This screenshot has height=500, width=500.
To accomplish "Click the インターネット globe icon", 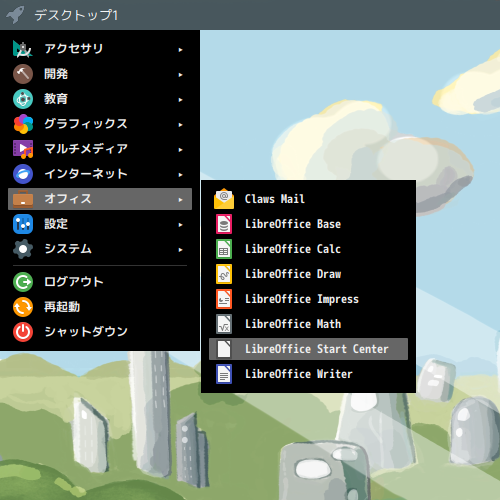I will [x=23, y=174].
